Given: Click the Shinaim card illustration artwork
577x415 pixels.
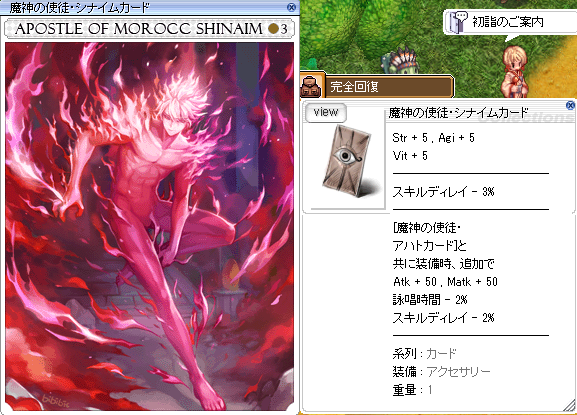Looking at the screenshot, I should pos(149,226).
